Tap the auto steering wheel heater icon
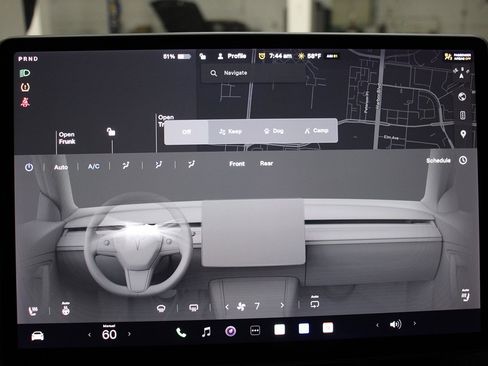488x366 pixels. pyautogui.click(x=66, y=309)
